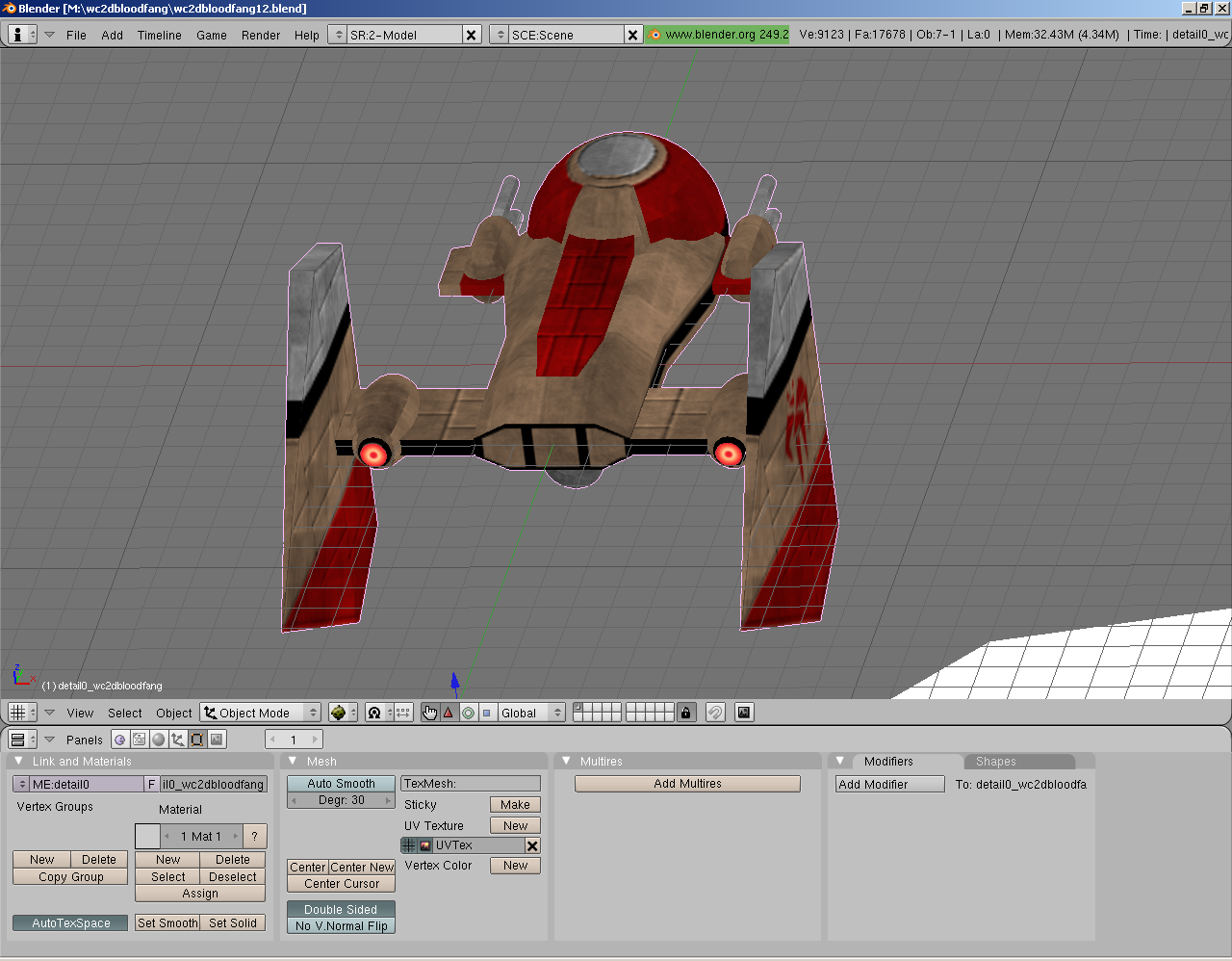Click the scale manipulator square icon

tap(487, 713)
